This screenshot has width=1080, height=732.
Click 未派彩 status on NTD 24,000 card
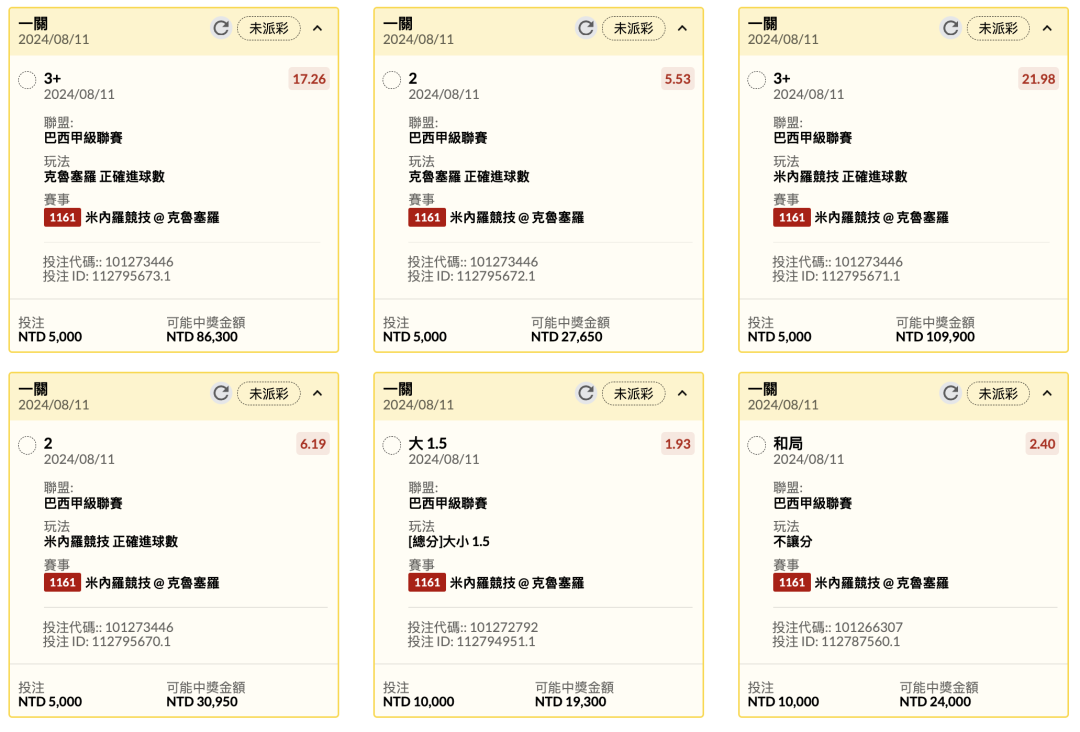point(998,393)
